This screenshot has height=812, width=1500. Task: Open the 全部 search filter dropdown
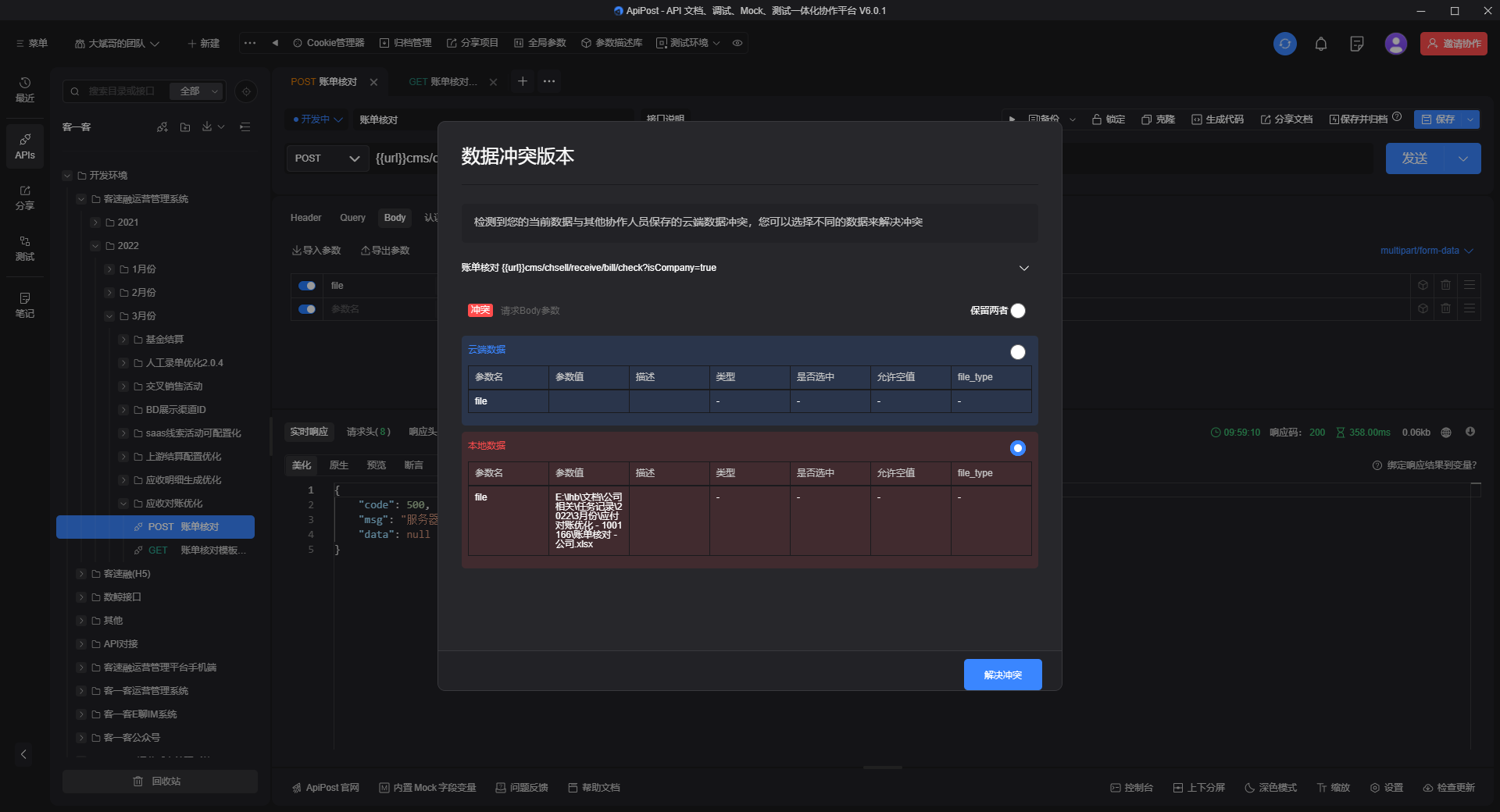click(x=197, y=91)
